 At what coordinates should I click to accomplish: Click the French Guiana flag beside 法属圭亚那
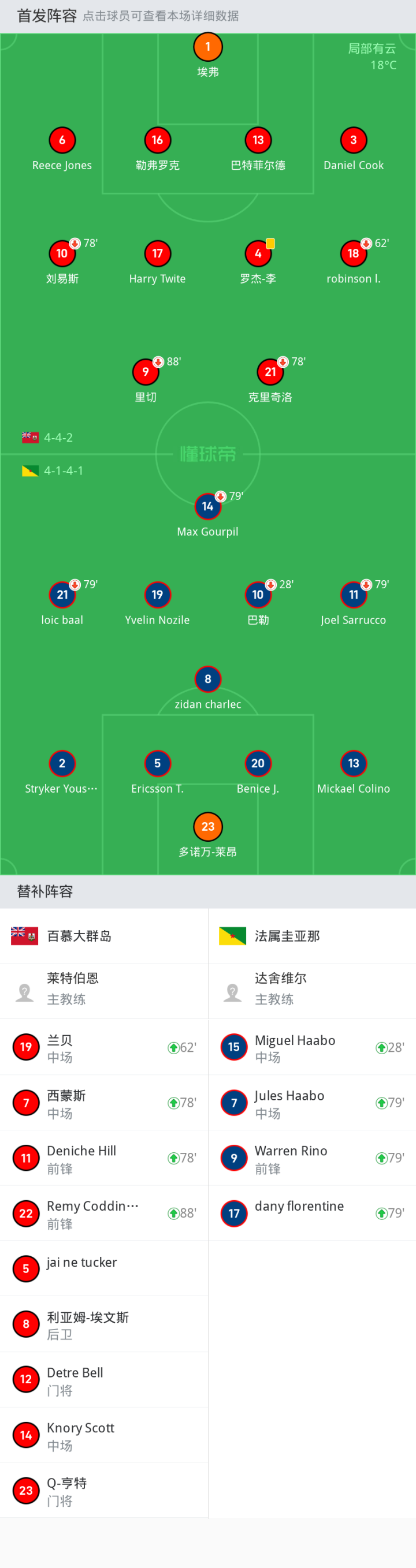(x=233, y=936)
